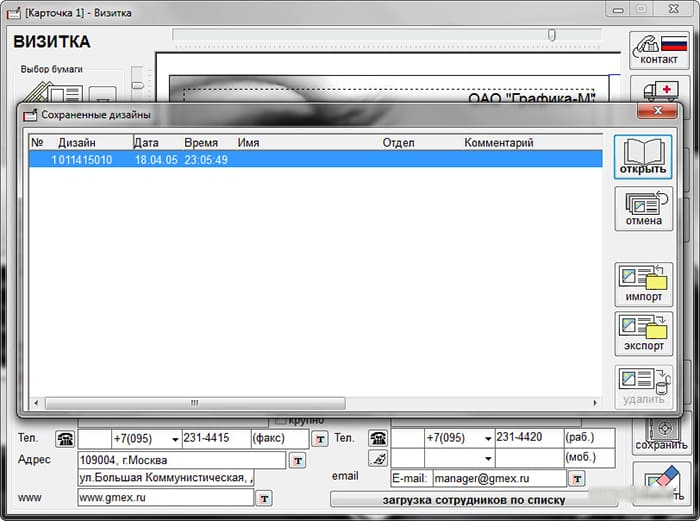Click the экспорт (export) design icon
700x521 pixels.
643,333
